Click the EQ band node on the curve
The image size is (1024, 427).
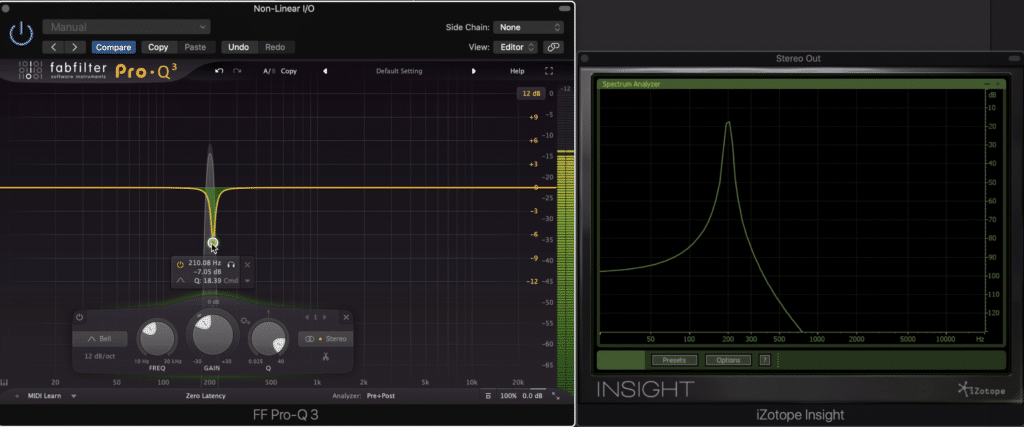pos(213,244)
